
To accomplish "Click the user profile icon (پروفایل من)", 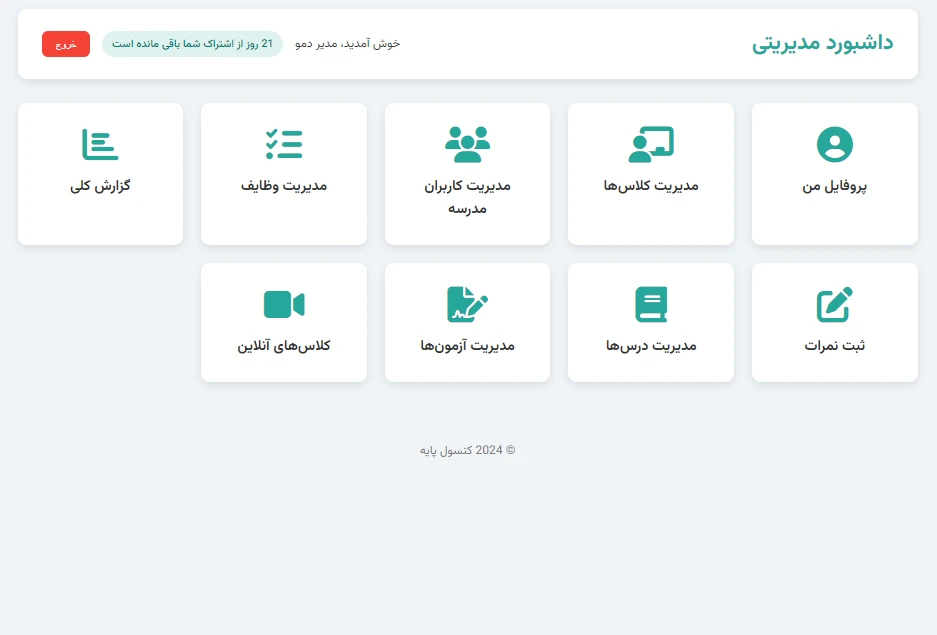I will coord(834,145).
